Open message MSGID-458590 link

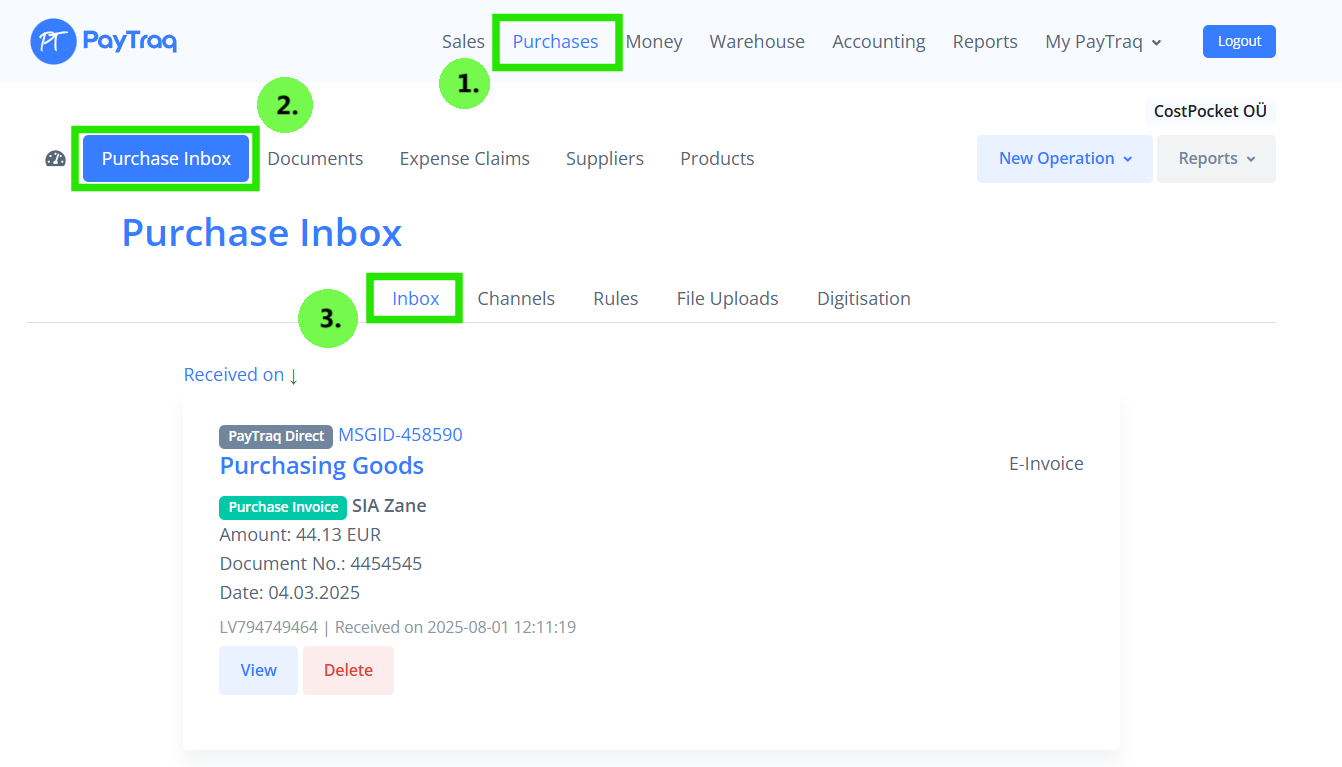(400, 435)
